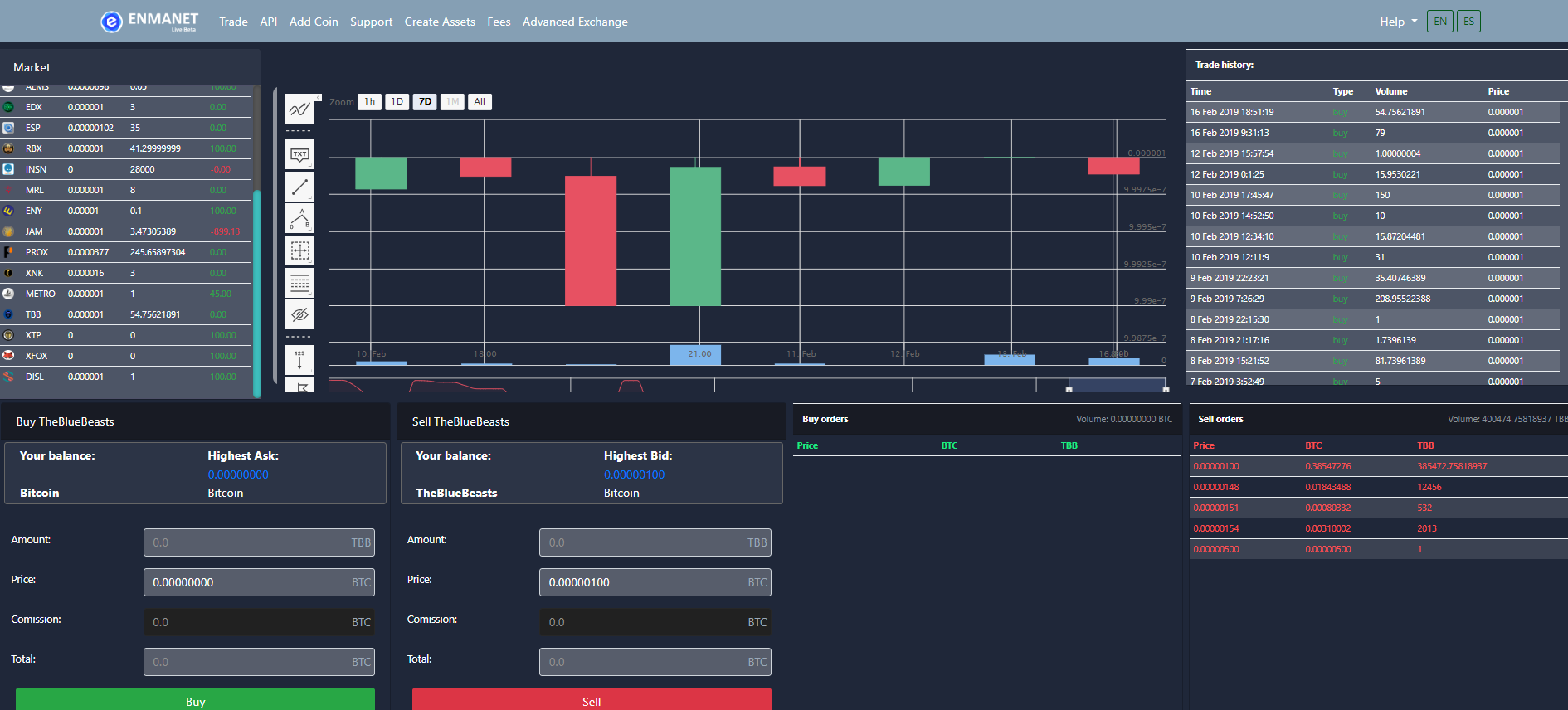Click the EDX coin icon
The width and height of the screenshot is (1568, 710).
click(8, 107)
